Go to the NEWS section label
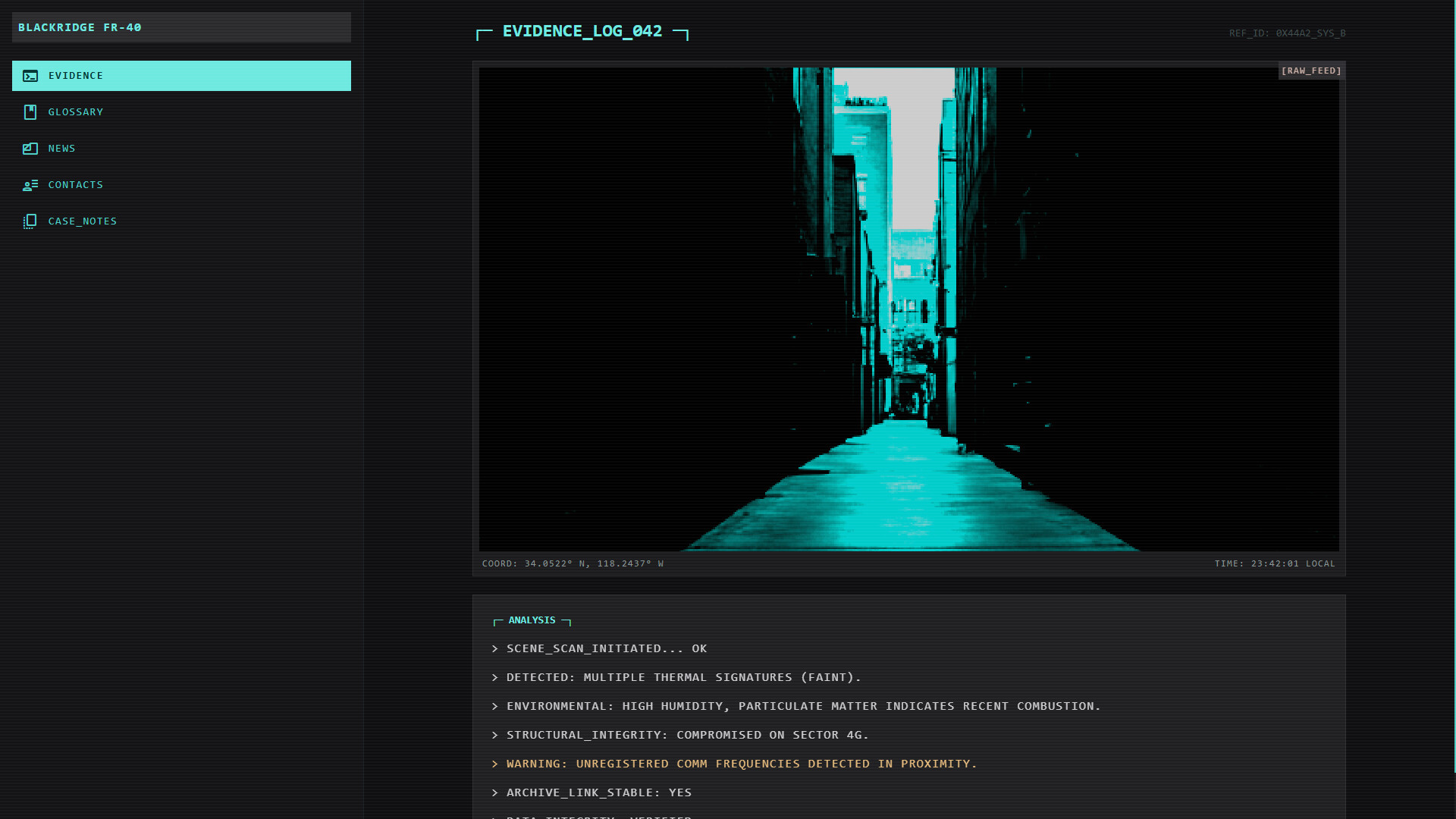The height and width of the screenshot is (819, 1456). (62, 149)
